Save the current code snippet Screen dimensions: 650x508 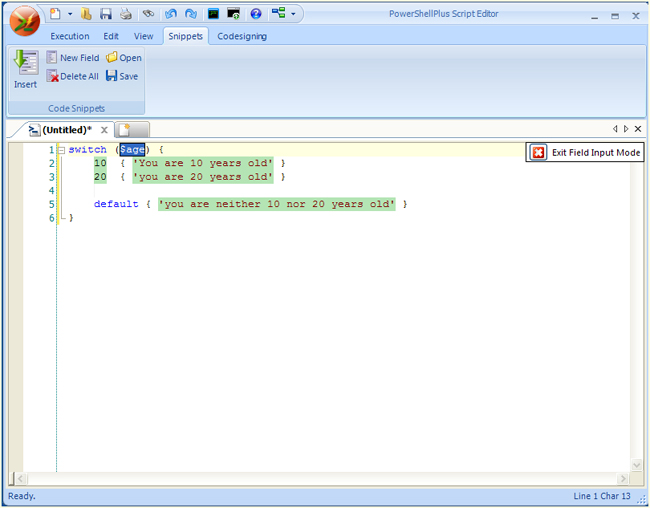tap(122, 76)
